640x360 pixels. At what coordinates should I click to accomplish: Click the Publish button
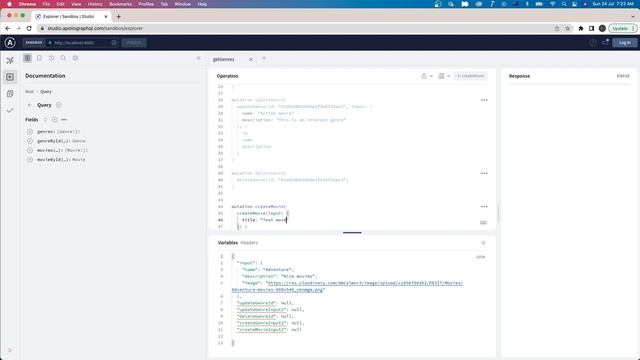tap(134, 42)
